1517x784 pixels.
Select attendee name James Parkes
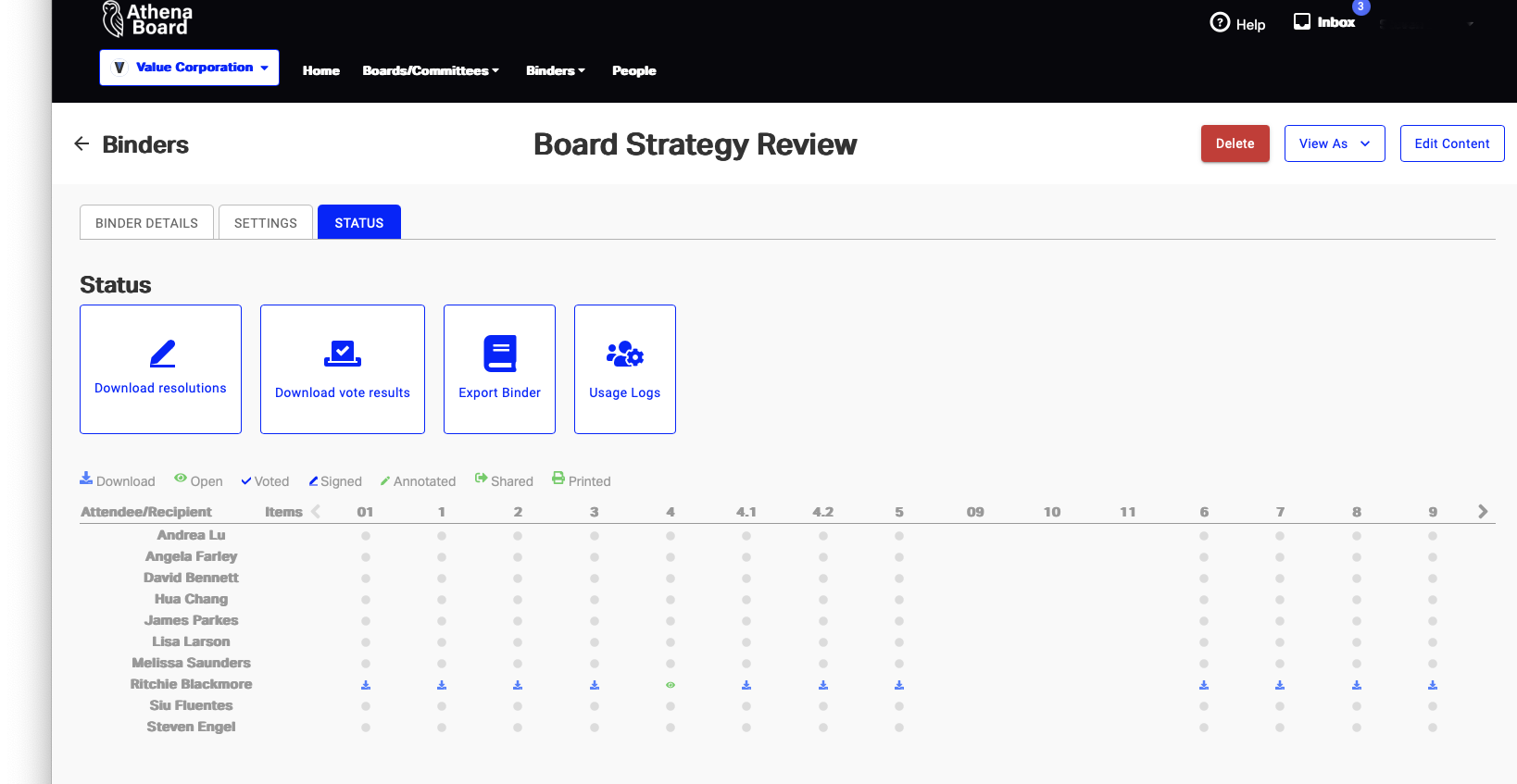191,620
